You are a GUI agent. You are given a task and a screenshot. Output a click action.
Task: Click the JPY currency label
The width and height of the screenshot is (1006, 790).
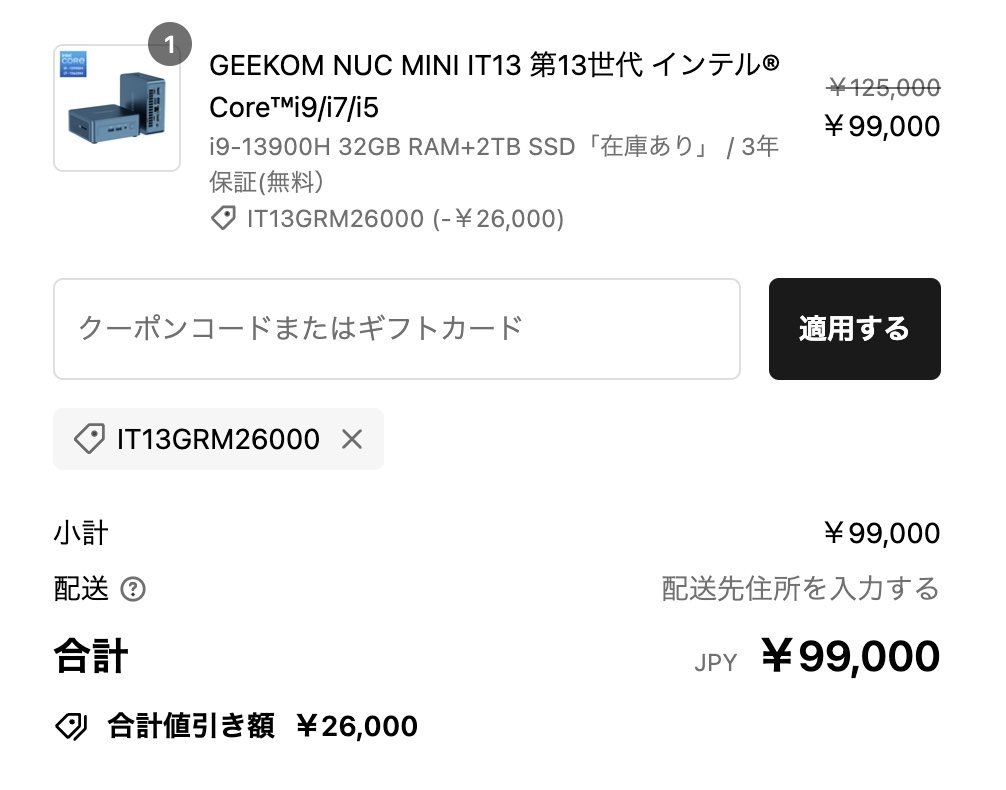(x=715, y=662)
